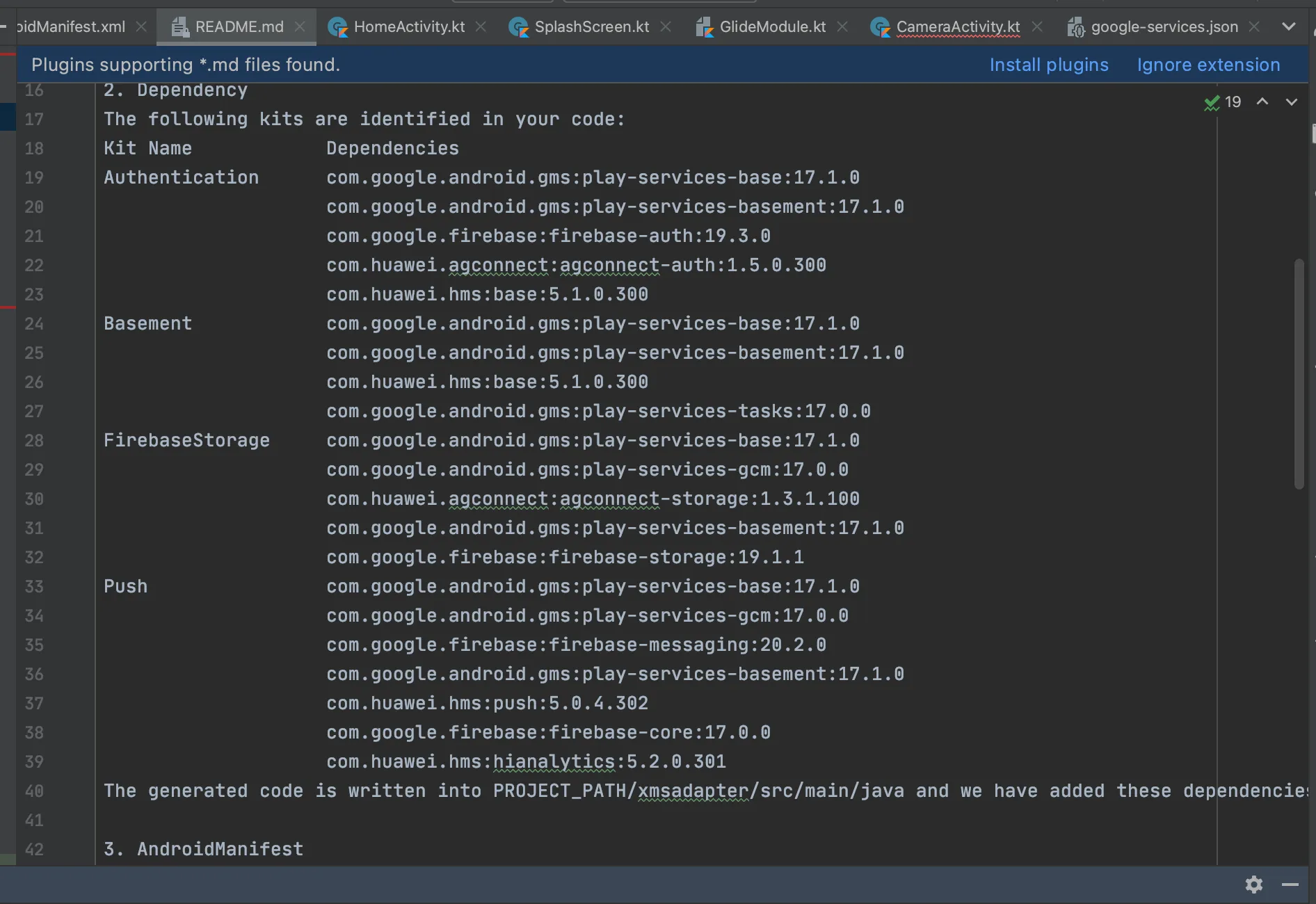Open the SplashScreen.kt tab
This screenshot has height=904, width=1316.
pyautogui.click(x=591, y=27)
